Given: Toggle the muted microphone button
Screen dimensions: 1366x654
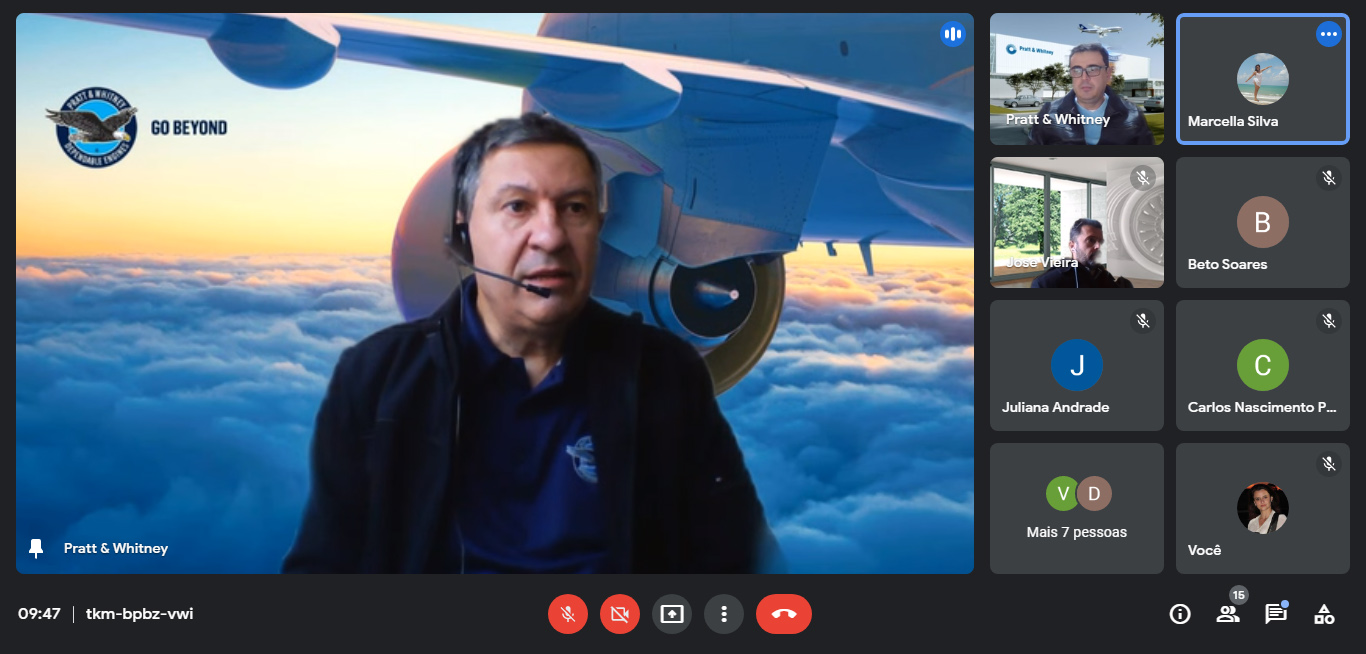Looking at the screenshot, I should pyautogui.click(x=568, y=614).
